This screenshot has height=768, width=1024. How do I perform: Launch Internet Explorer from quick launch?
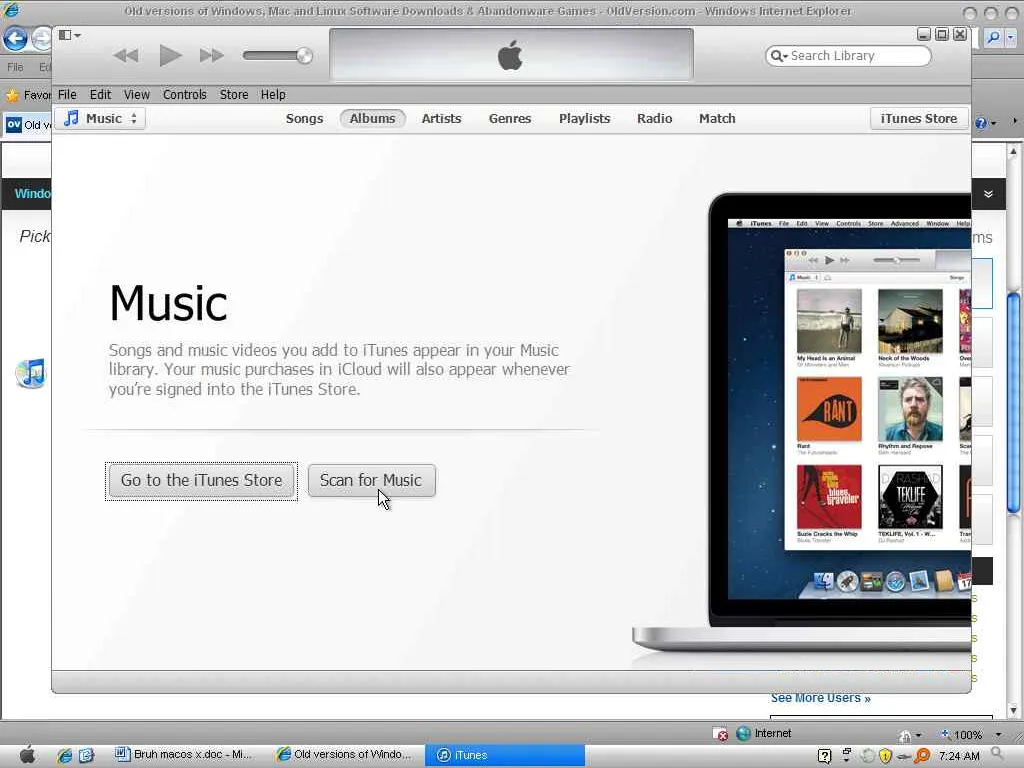[64, 756]
